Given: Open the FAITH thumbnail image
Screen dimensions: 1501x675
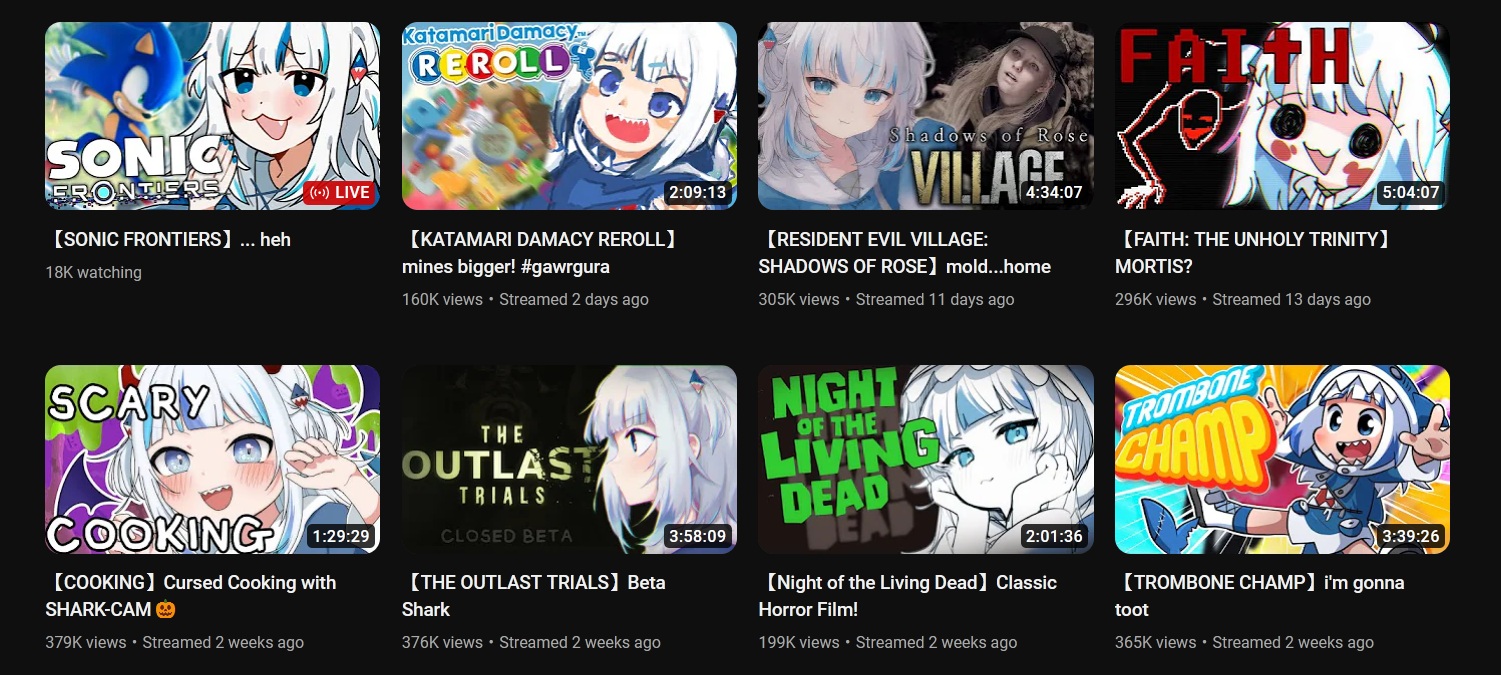Looking at the screenshot, I should click(x=1282, y=116).
